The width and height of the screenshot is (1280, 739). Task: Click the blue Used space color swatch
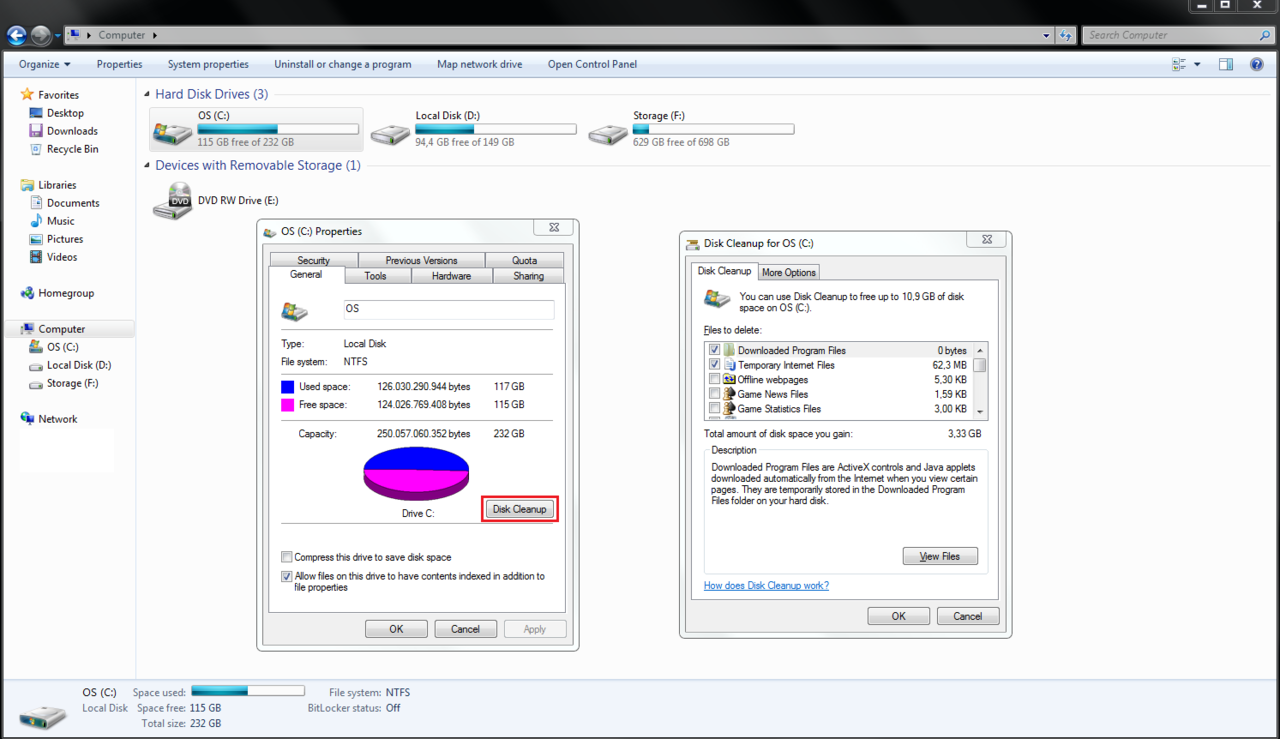[288, 386]
